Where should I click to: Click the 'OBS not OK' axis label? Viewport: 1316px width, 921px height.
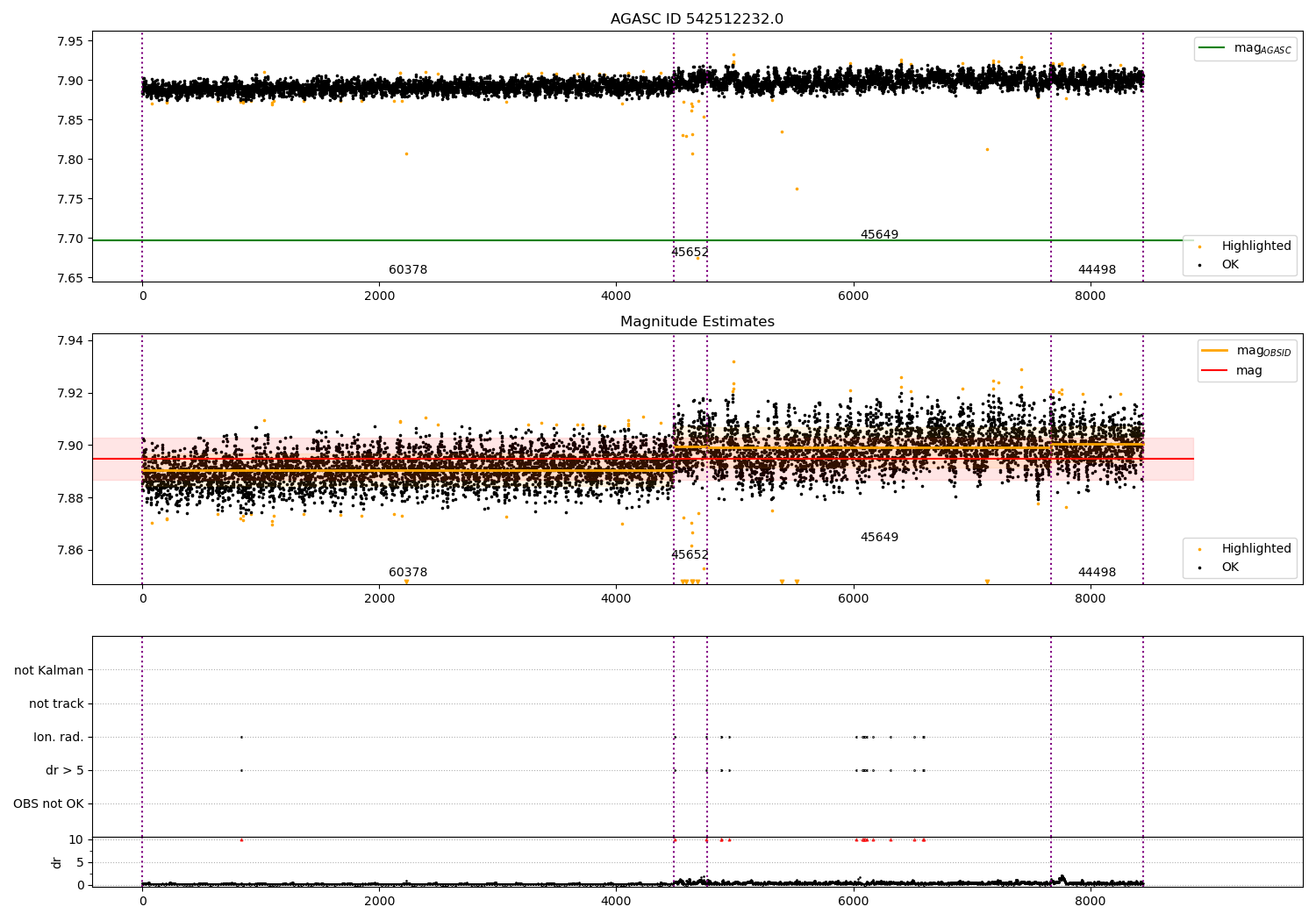click(48, 804)
